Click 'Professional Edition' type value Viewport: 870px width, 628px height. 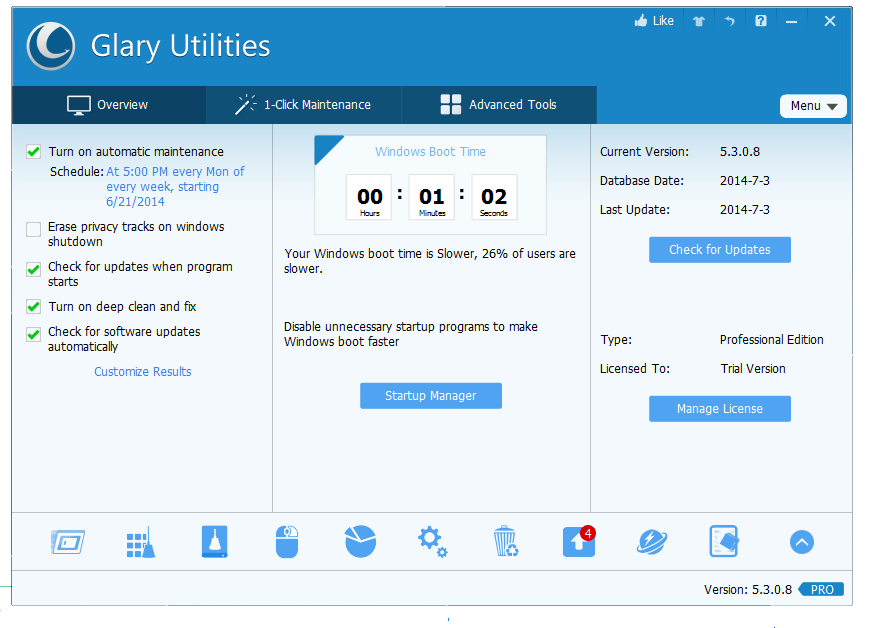tap(771, 340)
